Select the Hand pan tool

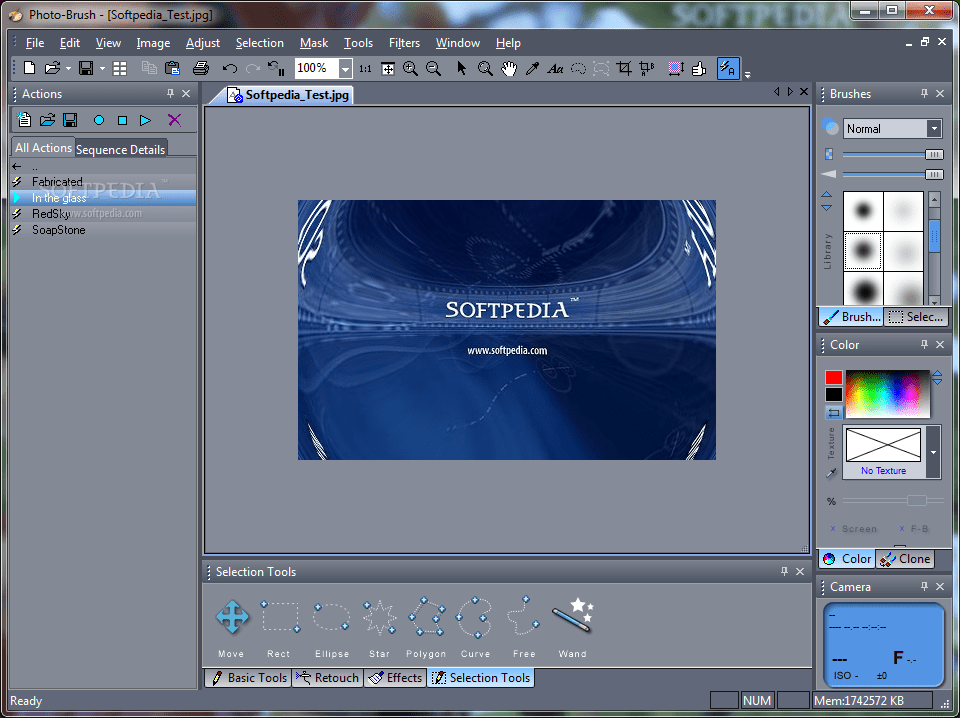(509, 68)
